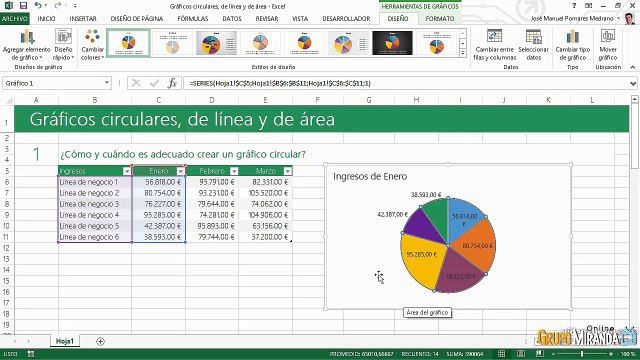The height and width of the screenshot is (360, 640).
Task: Switch to Page Layout view icon
Action: coord(521,353)
